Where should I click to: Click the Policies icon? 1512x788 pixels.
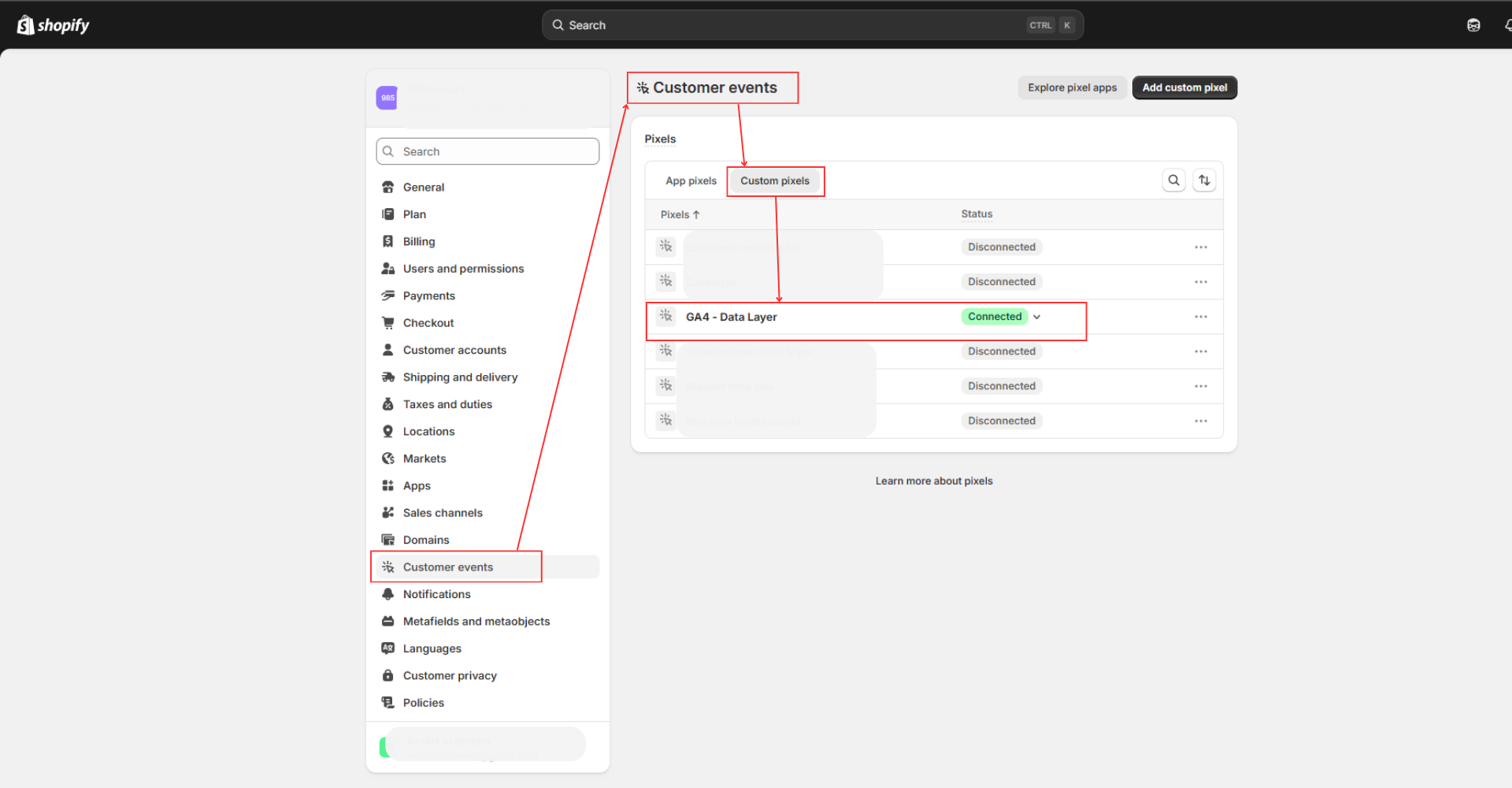click(388, 703)
